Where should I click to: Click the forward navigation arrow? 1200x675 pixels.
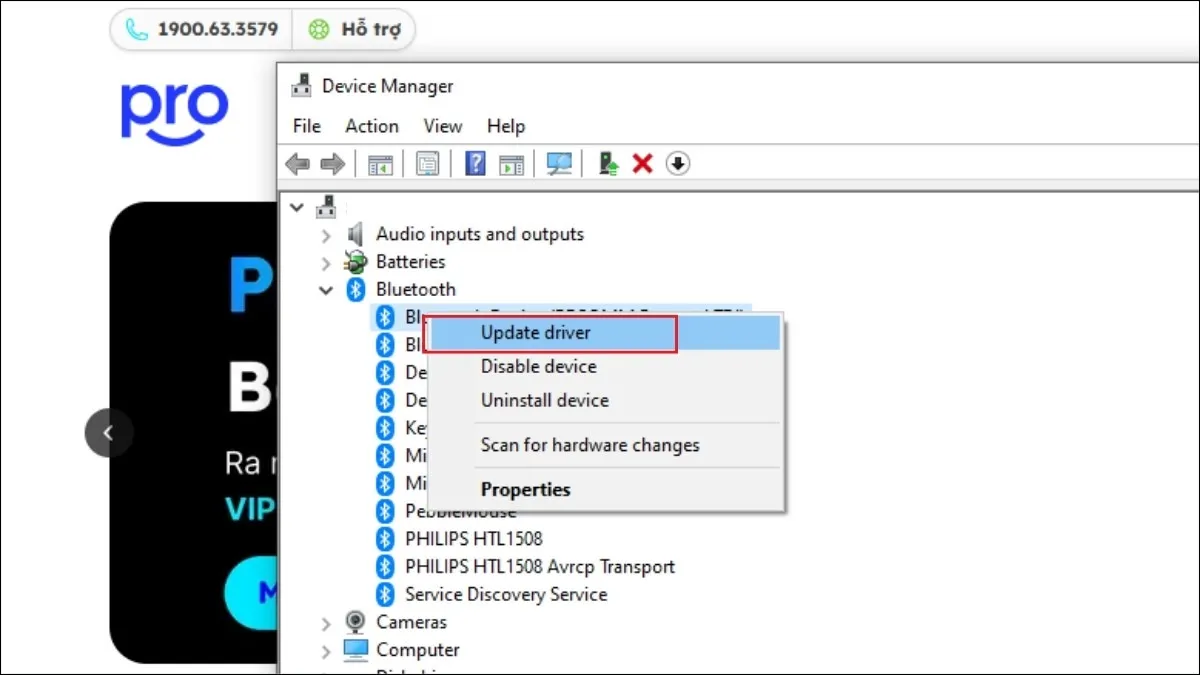coord(333,163)
